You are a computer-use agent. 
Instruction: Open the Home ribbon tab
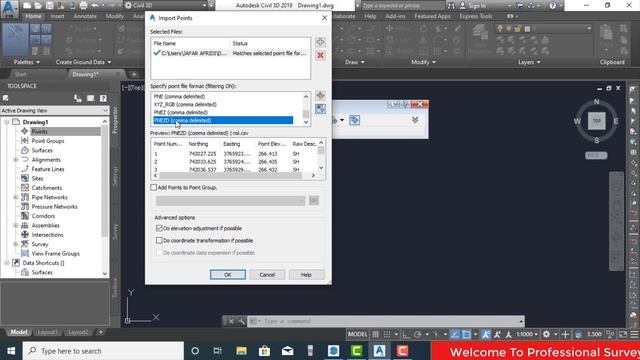point(33,16)
